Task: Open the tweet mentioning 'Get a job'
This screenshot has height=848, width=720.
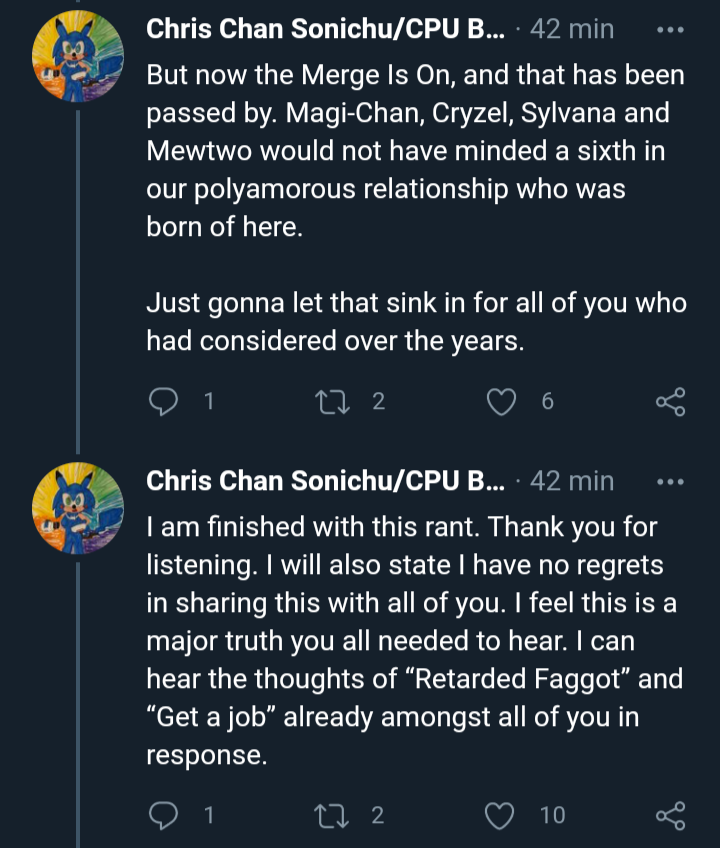Action: [414, 640]
